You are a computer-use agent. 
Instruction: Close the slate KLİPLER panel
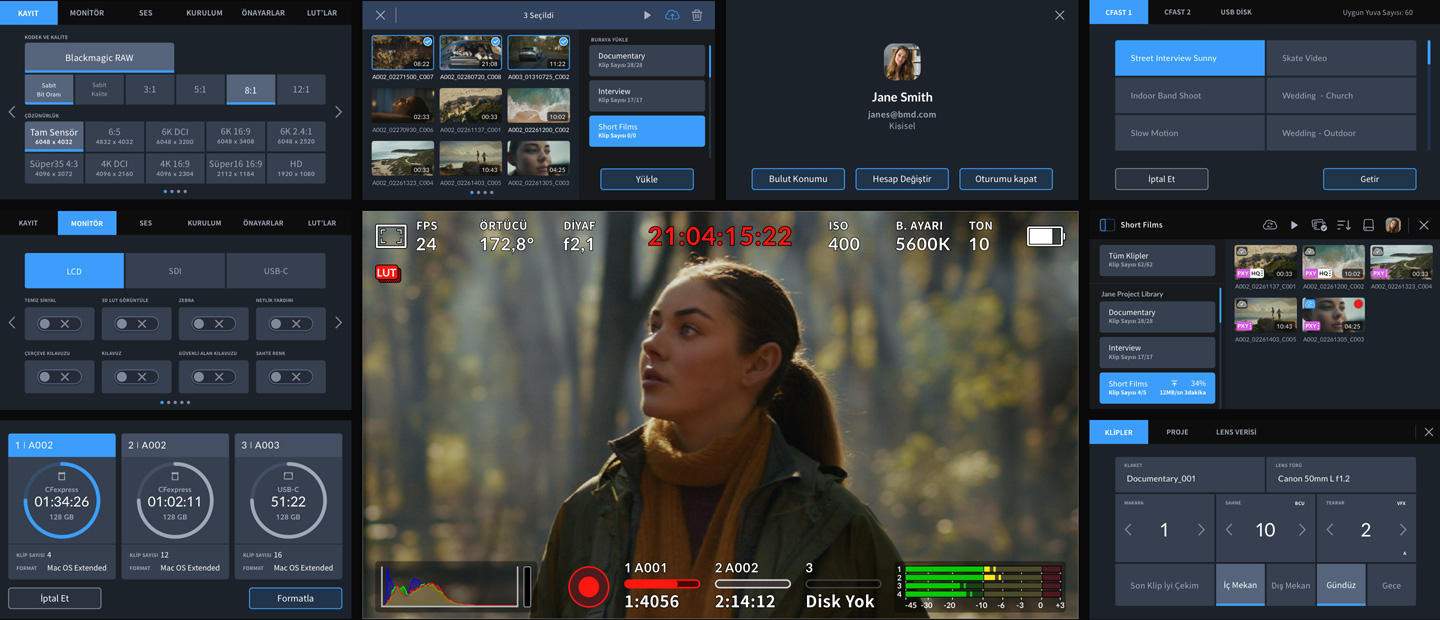coord(1428,432)
